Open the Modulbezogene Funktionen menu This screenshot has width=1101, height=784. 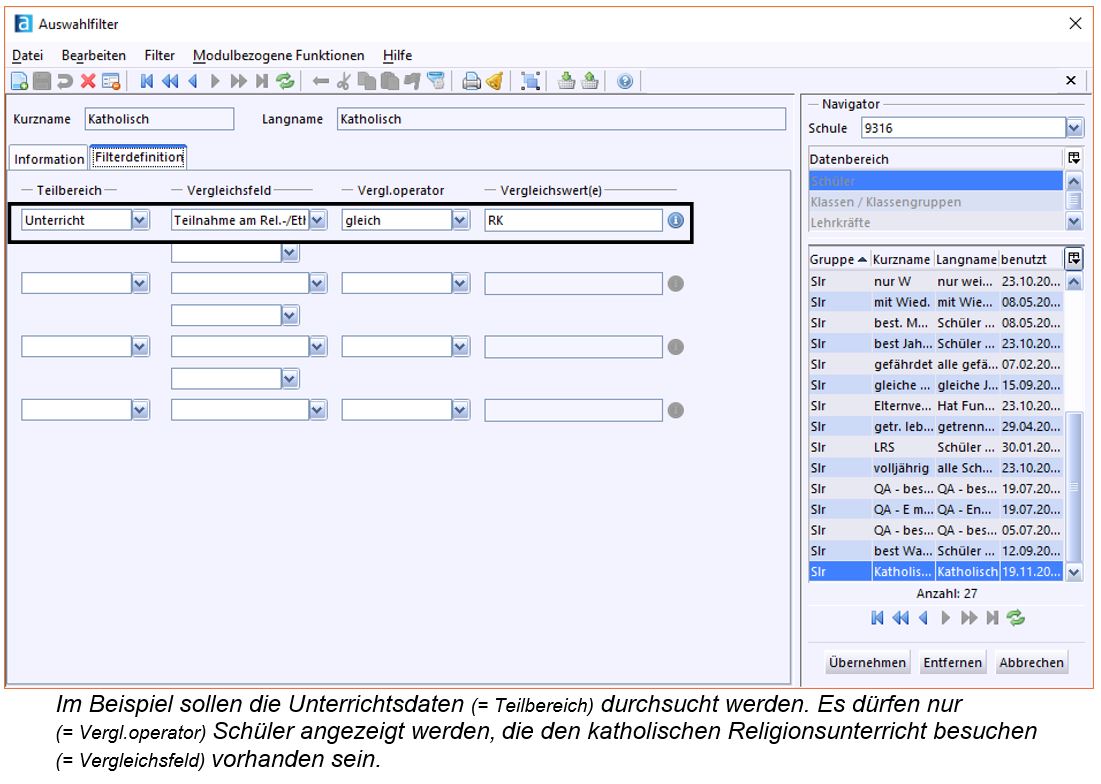[x=278, y=55]
